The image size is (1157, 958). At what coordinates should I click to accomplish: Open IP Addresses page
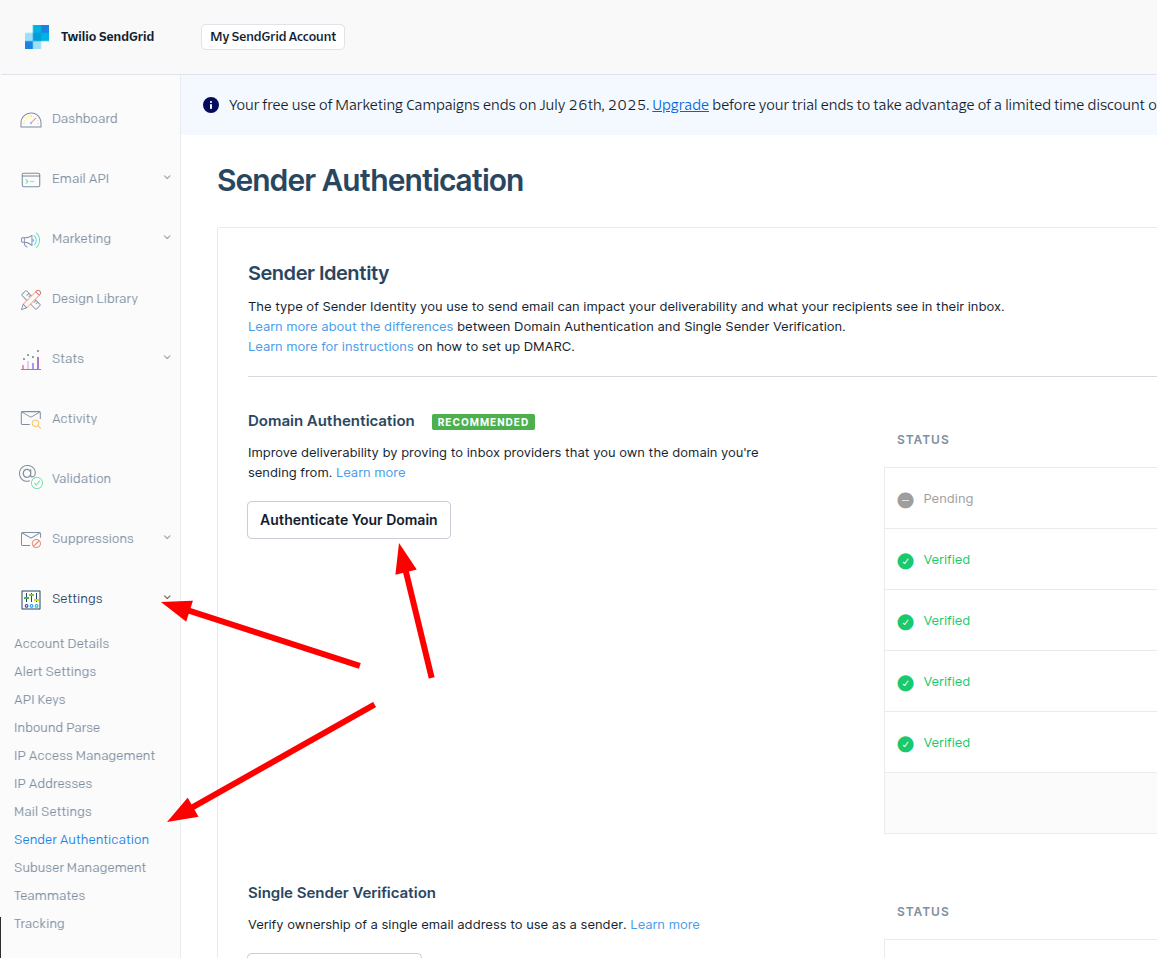click(53, 784)
